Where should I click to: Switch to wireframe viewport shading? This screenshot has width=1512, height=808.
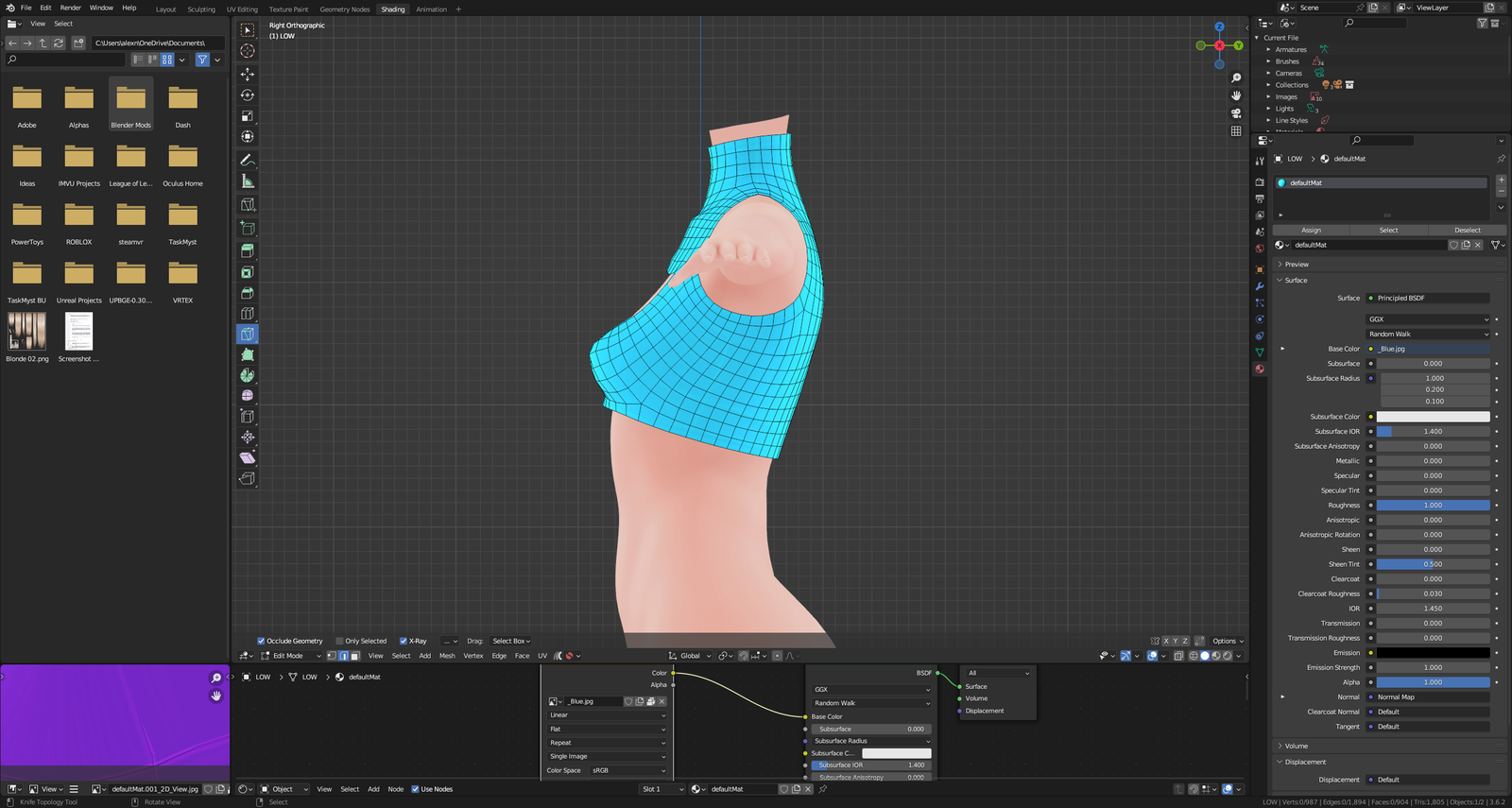(x=1194, y=656)
